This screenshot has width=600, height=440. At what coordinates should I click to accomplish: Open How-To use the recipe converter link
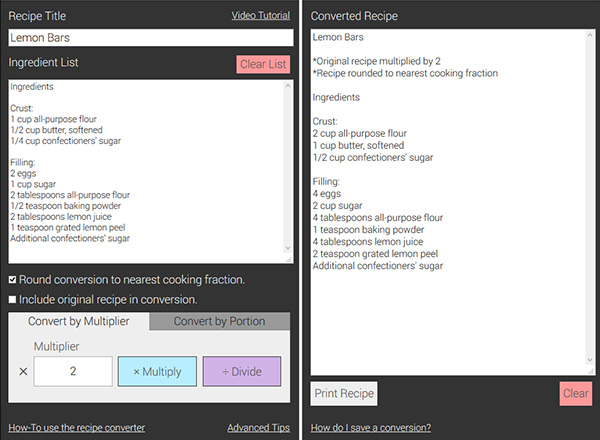(x=77, y=427)
